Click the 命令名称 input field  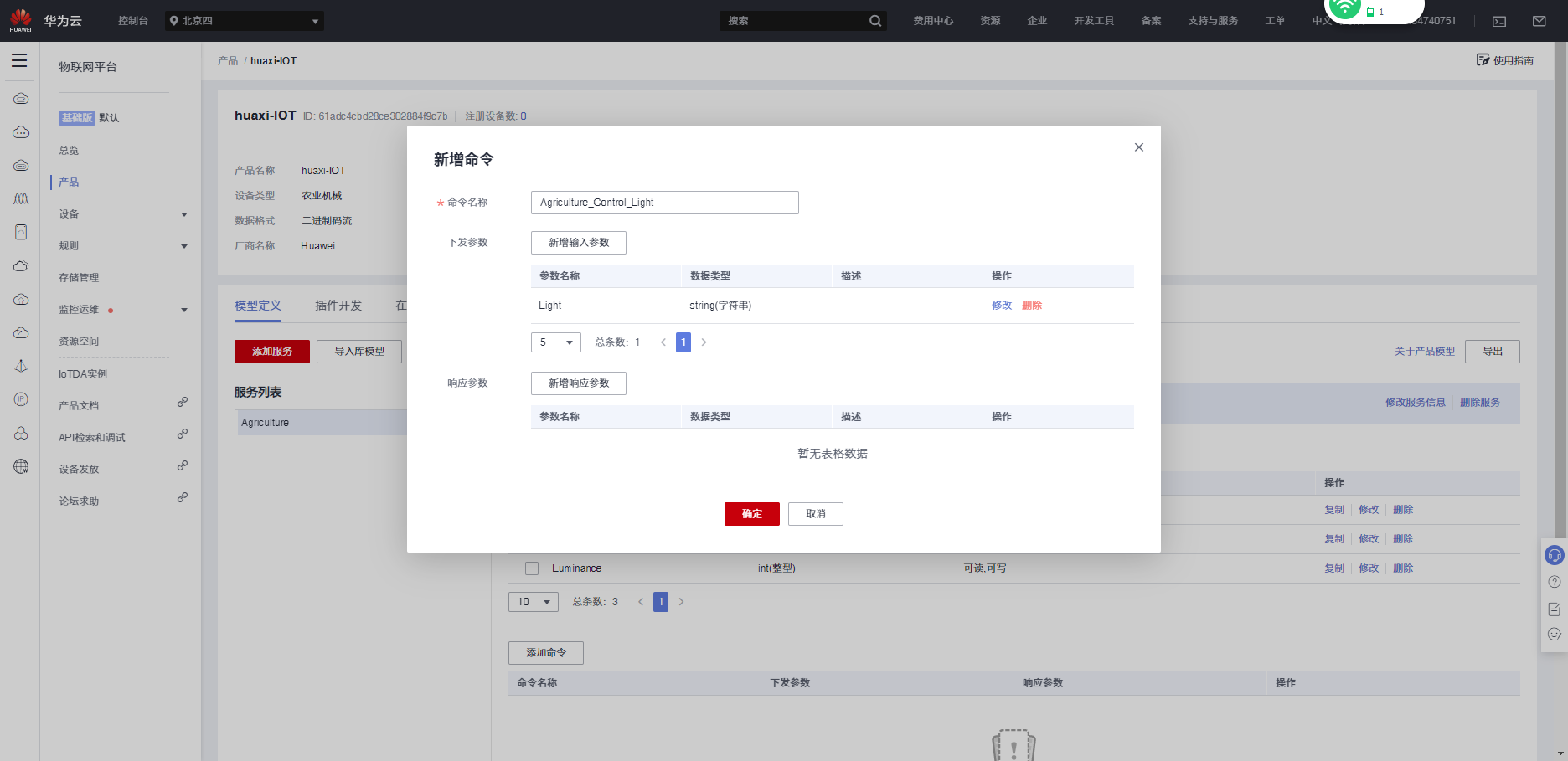[665, 203]
